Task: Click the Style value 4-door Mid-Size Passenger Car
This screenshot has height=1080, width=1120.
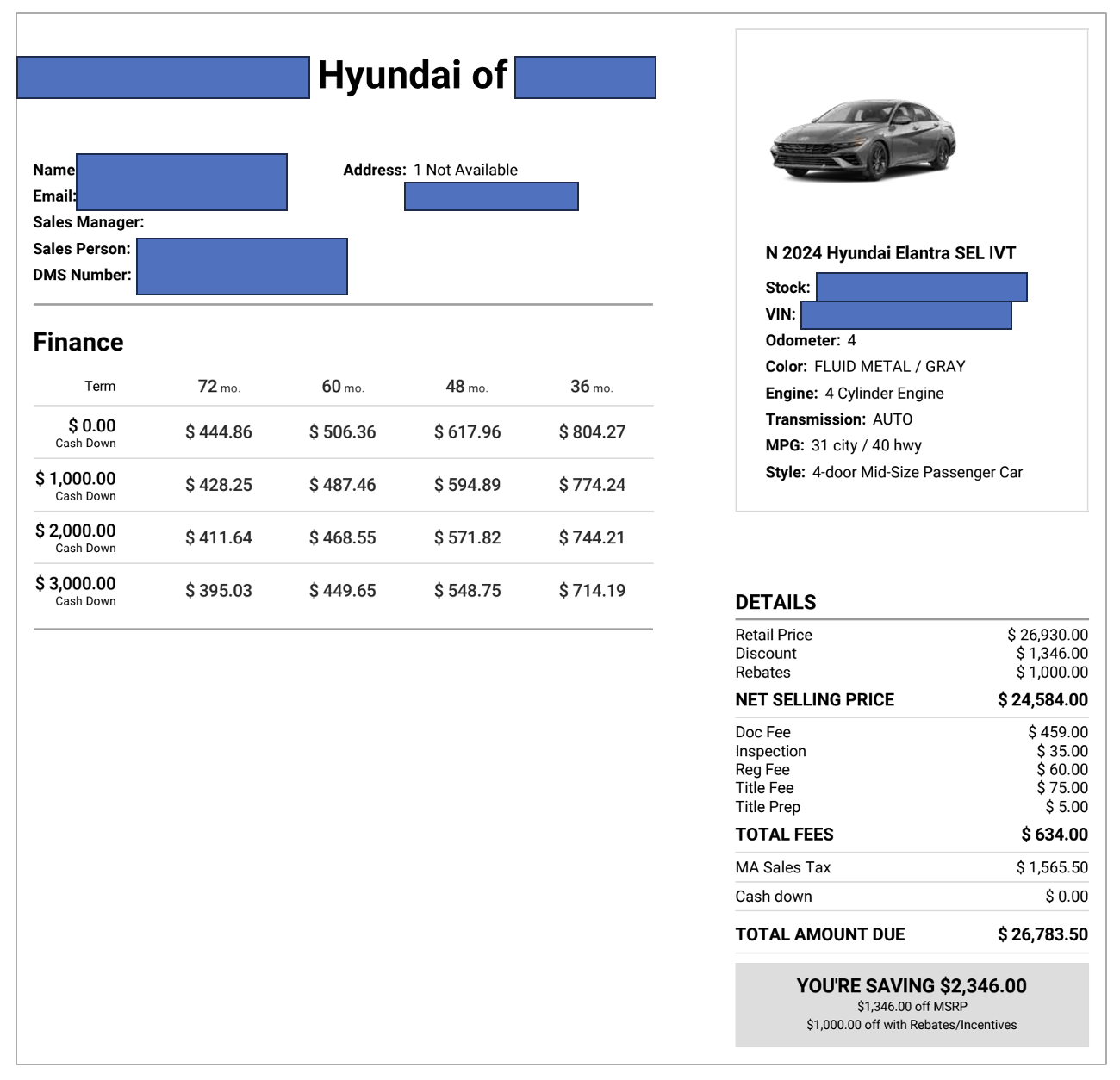Action: [918, 472]
